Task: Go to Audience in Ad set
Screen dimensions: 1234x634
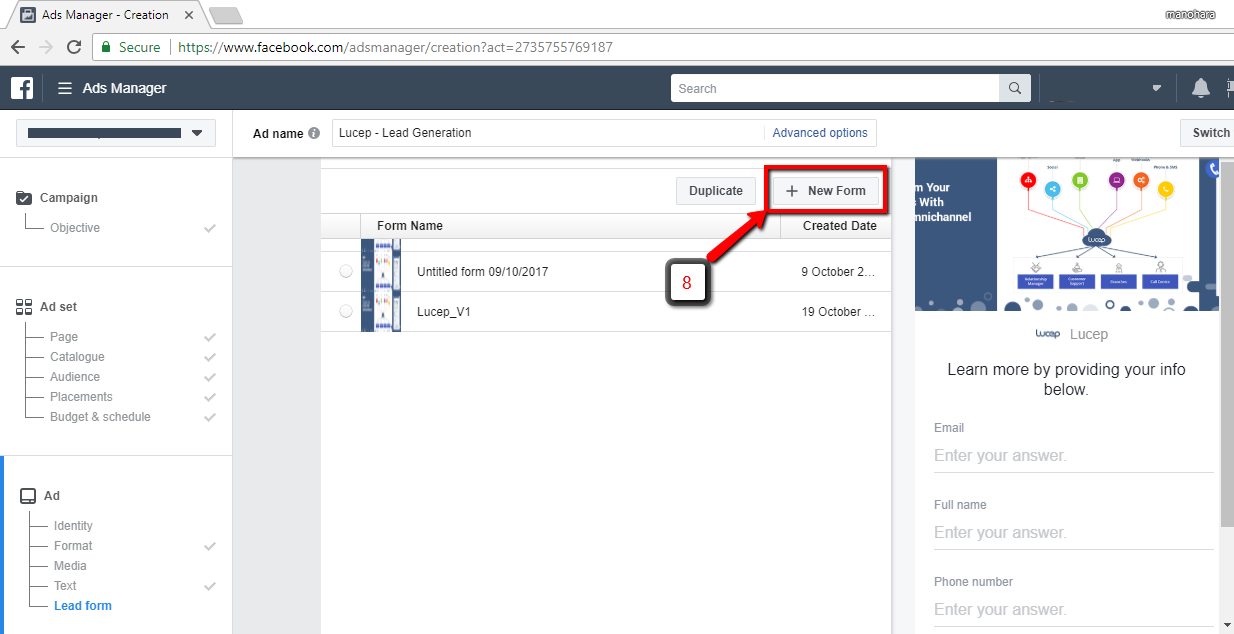Action: point(75,377)
